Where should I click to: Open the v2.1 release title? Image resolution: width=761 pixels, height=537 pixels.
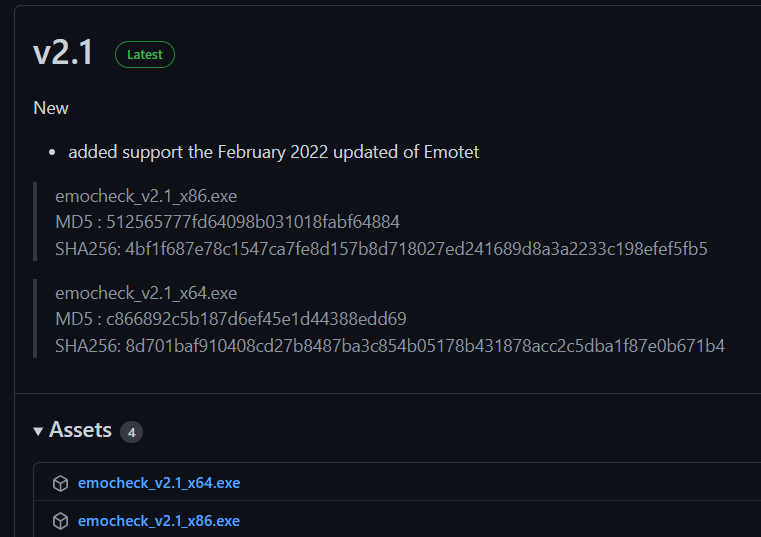63,52
